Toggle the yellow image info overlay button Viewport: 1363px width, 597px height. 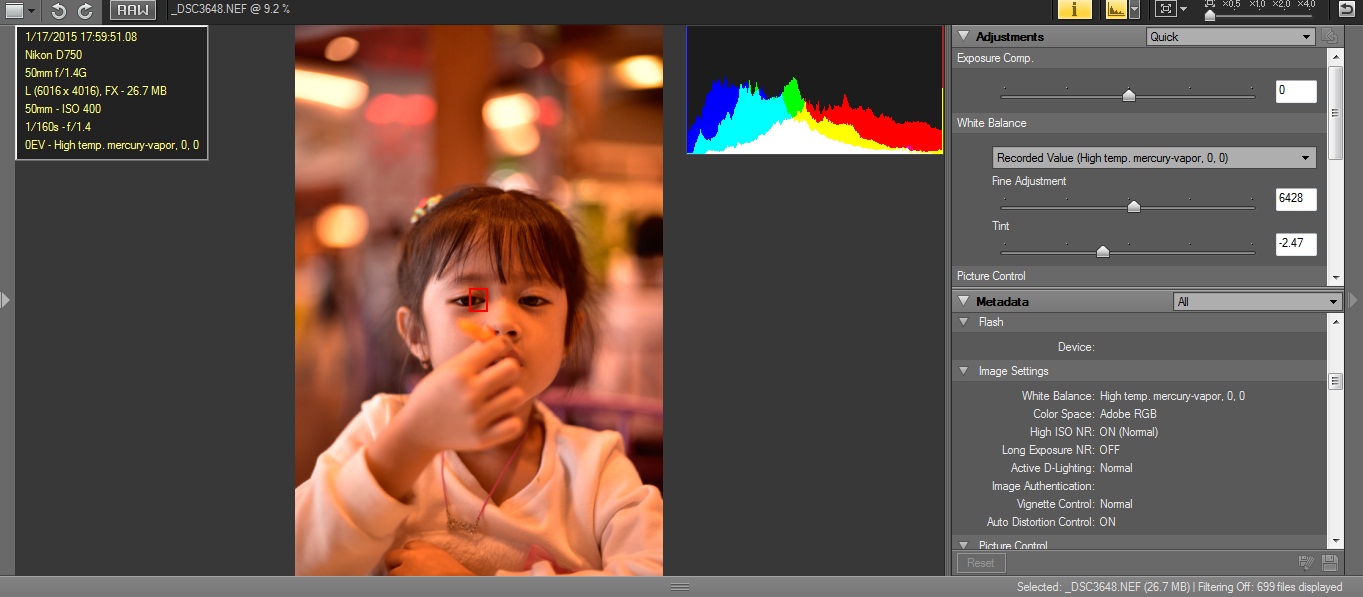[1074, 10]
